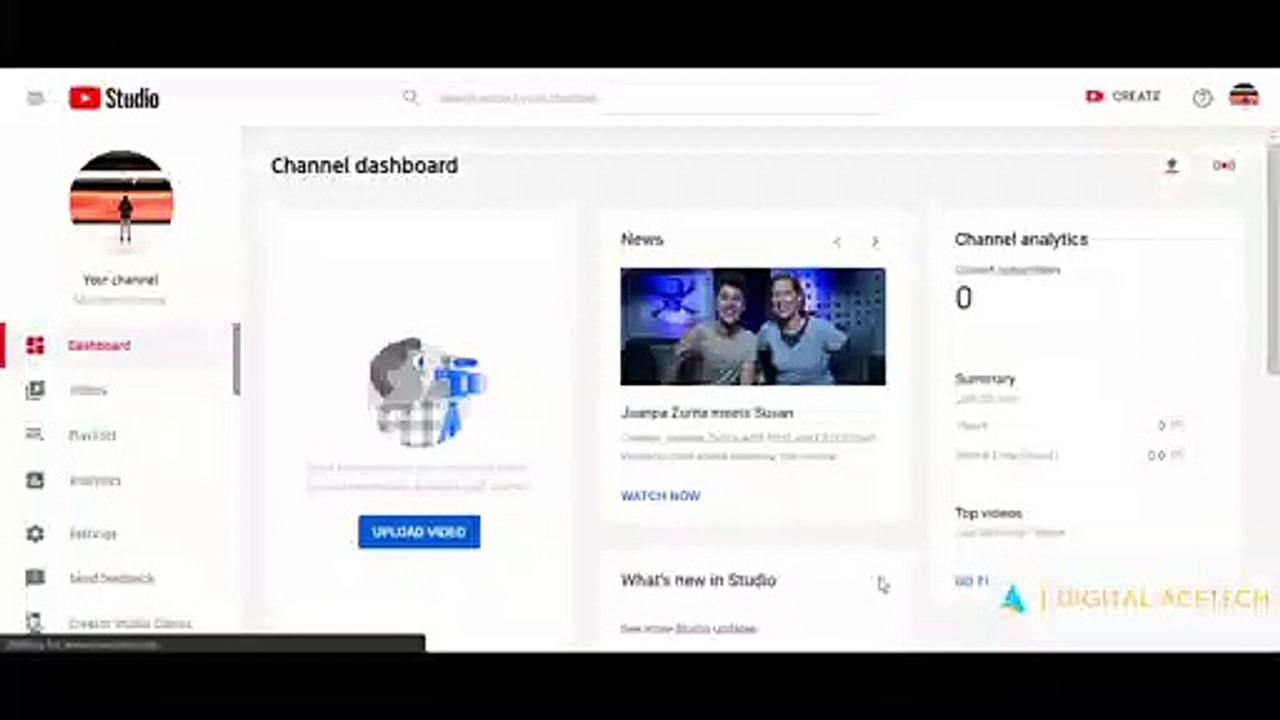The width and height of the screenshot is (1280, 720).
Task: Click the Playlists sidebar icon
Action: (x=35, y=435)
